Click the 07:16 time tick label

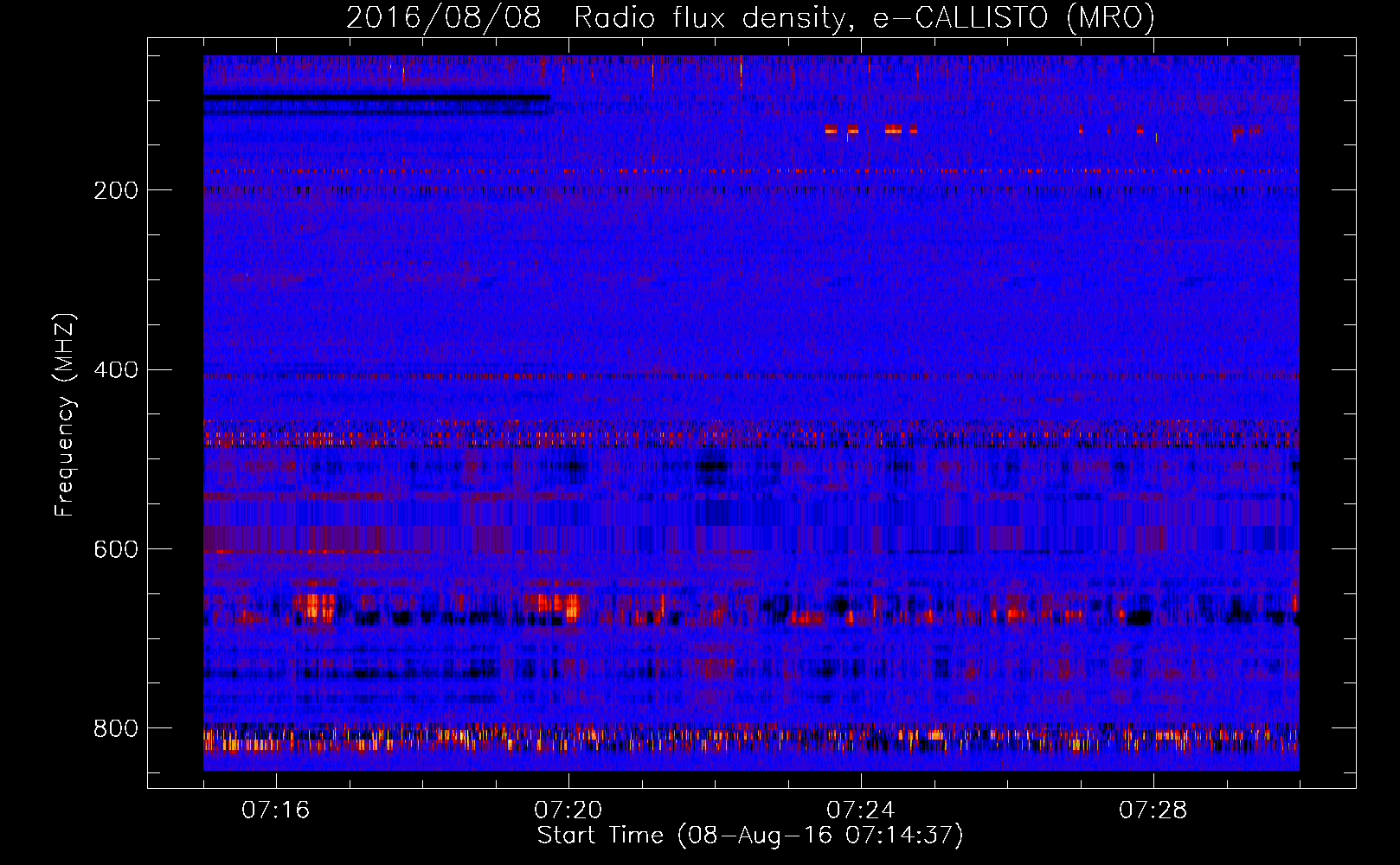tap(276, 811)
